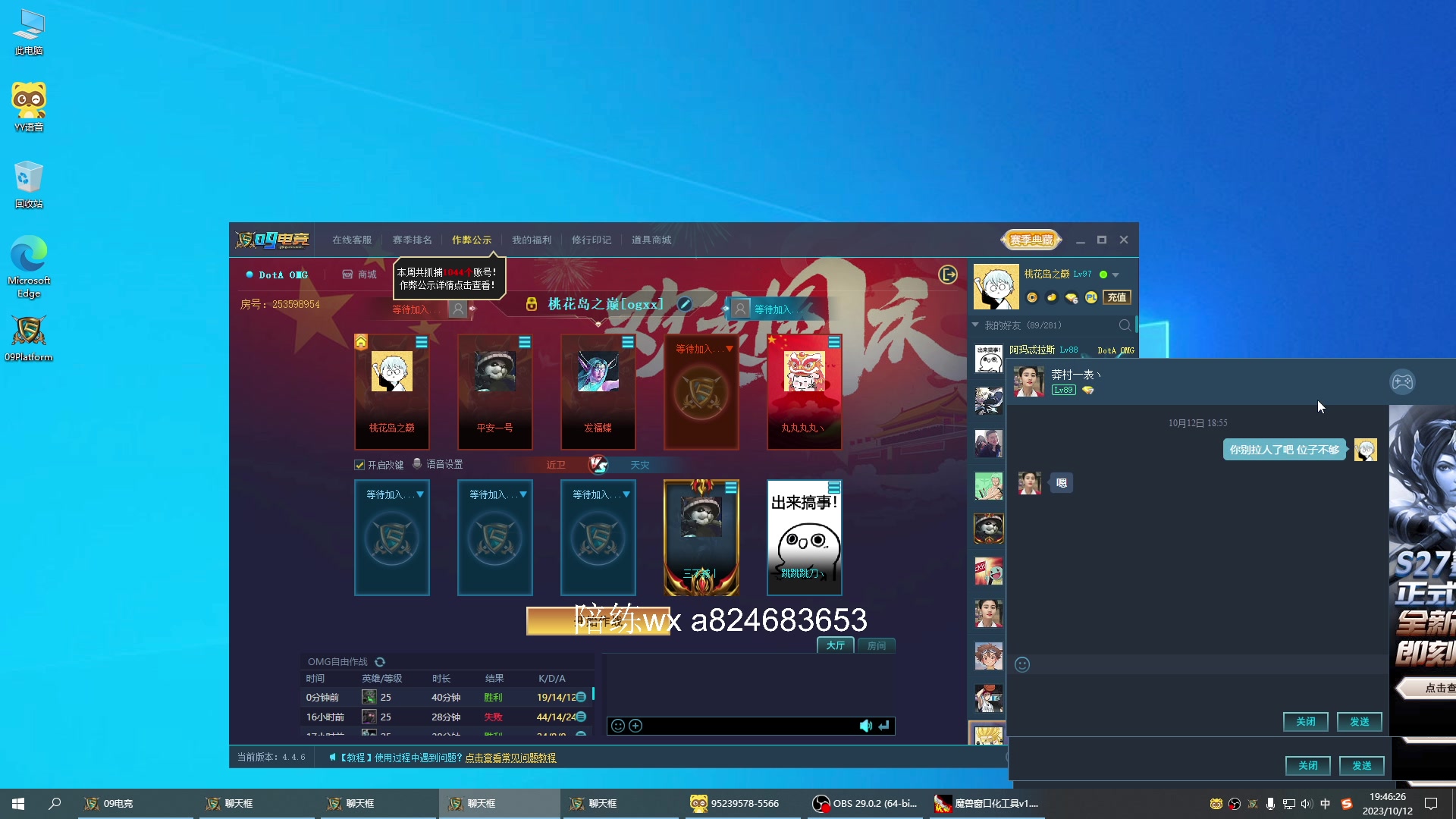Click upper 关闭 button in chat
Viewport: 1456px width, 819px height.
1306,722
